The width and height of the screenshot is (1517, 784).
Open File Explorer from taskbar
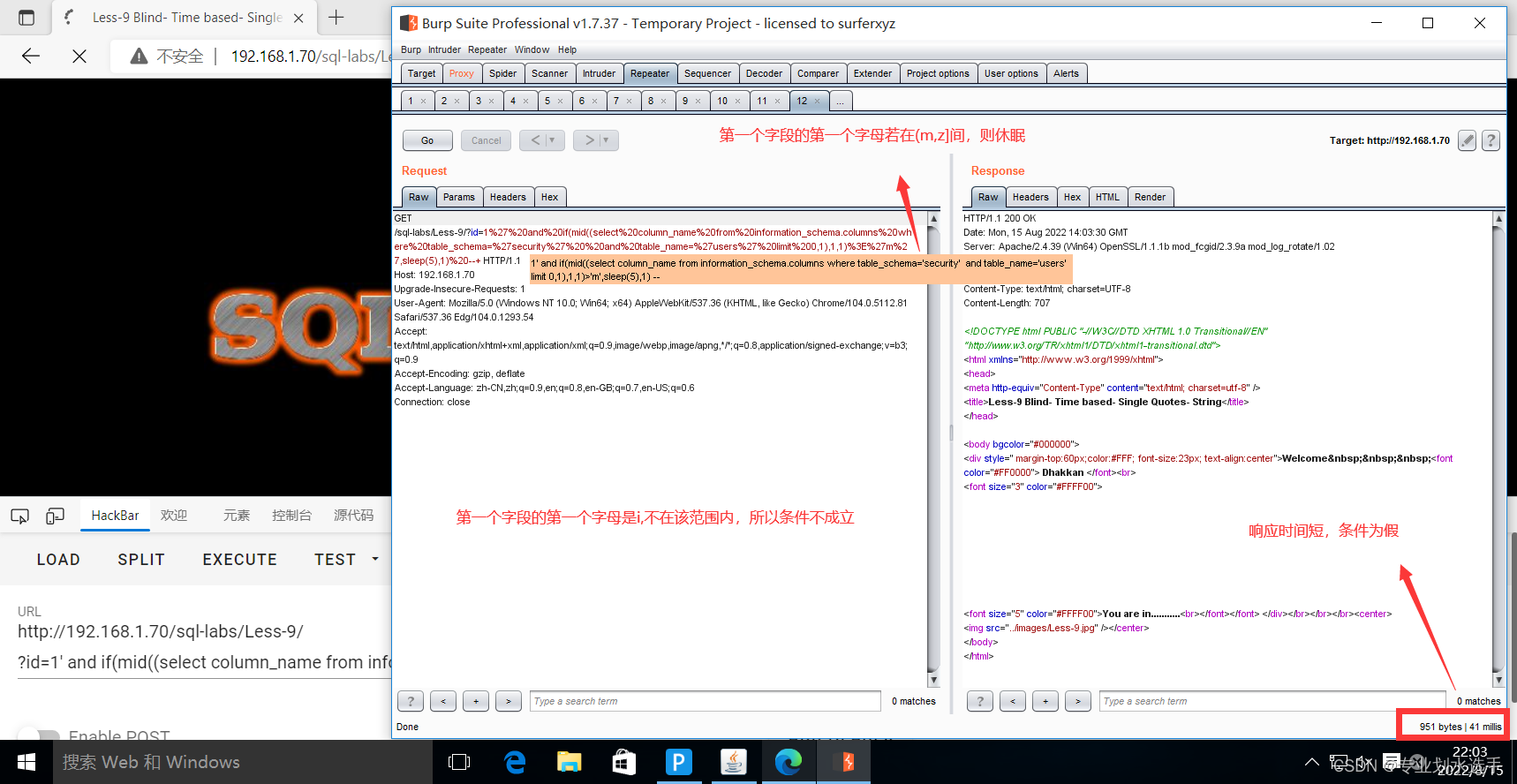point(569,762)
